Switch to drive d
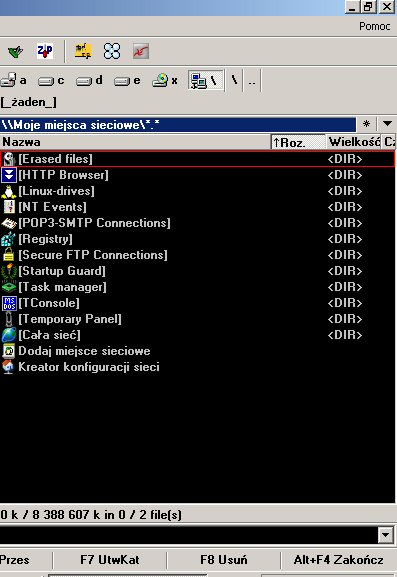This screenshot has width=397, height=577. [x=89, y=81]
